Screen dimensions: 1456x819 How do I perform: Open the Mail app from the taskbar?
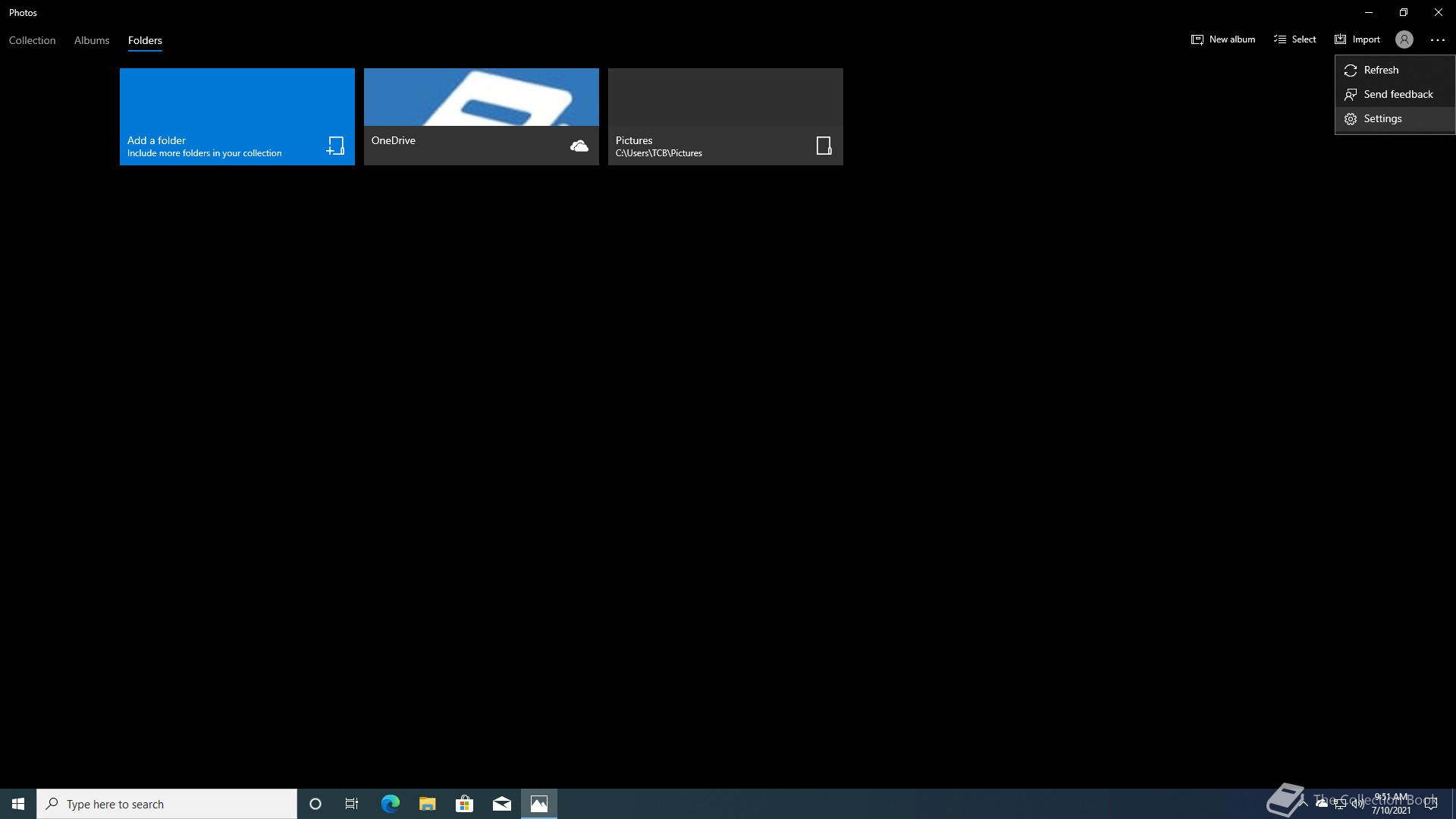502,804
